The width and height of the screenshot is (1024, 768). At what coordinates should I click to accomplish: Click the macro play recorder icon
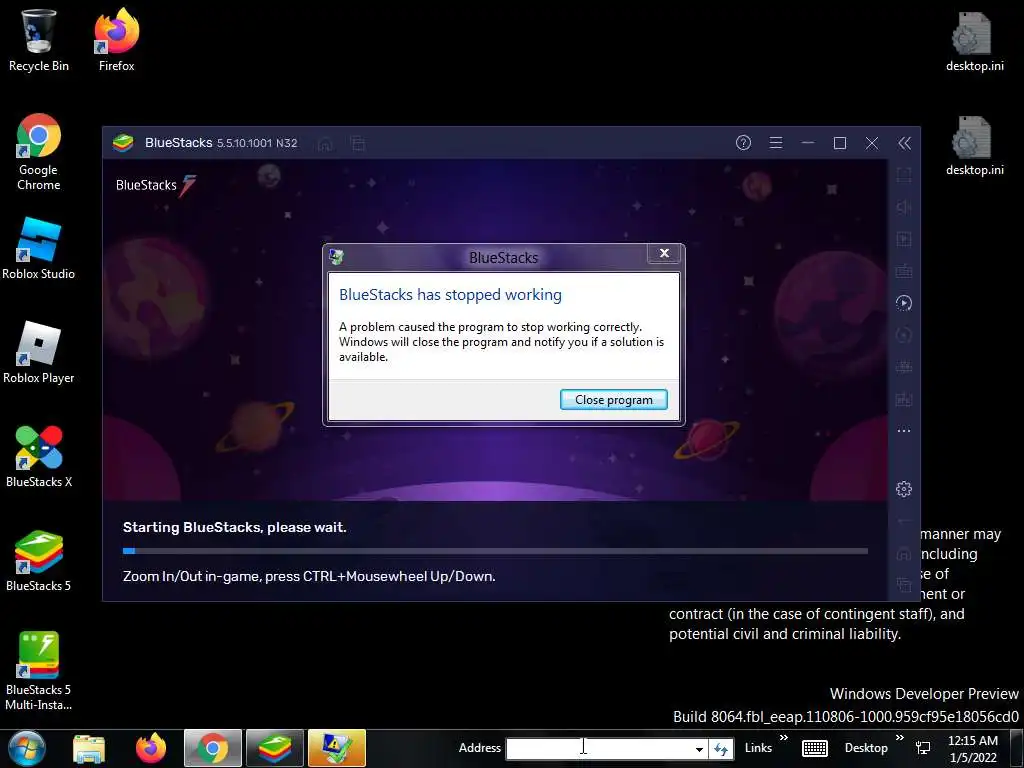[904, 303]
